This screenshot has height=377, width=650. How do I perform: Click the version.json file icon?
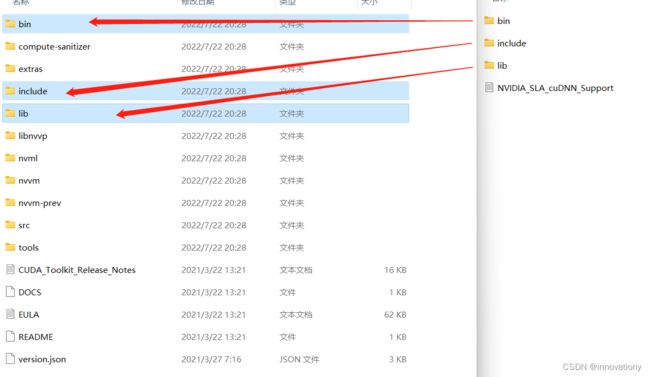click(x=10, y=359)
